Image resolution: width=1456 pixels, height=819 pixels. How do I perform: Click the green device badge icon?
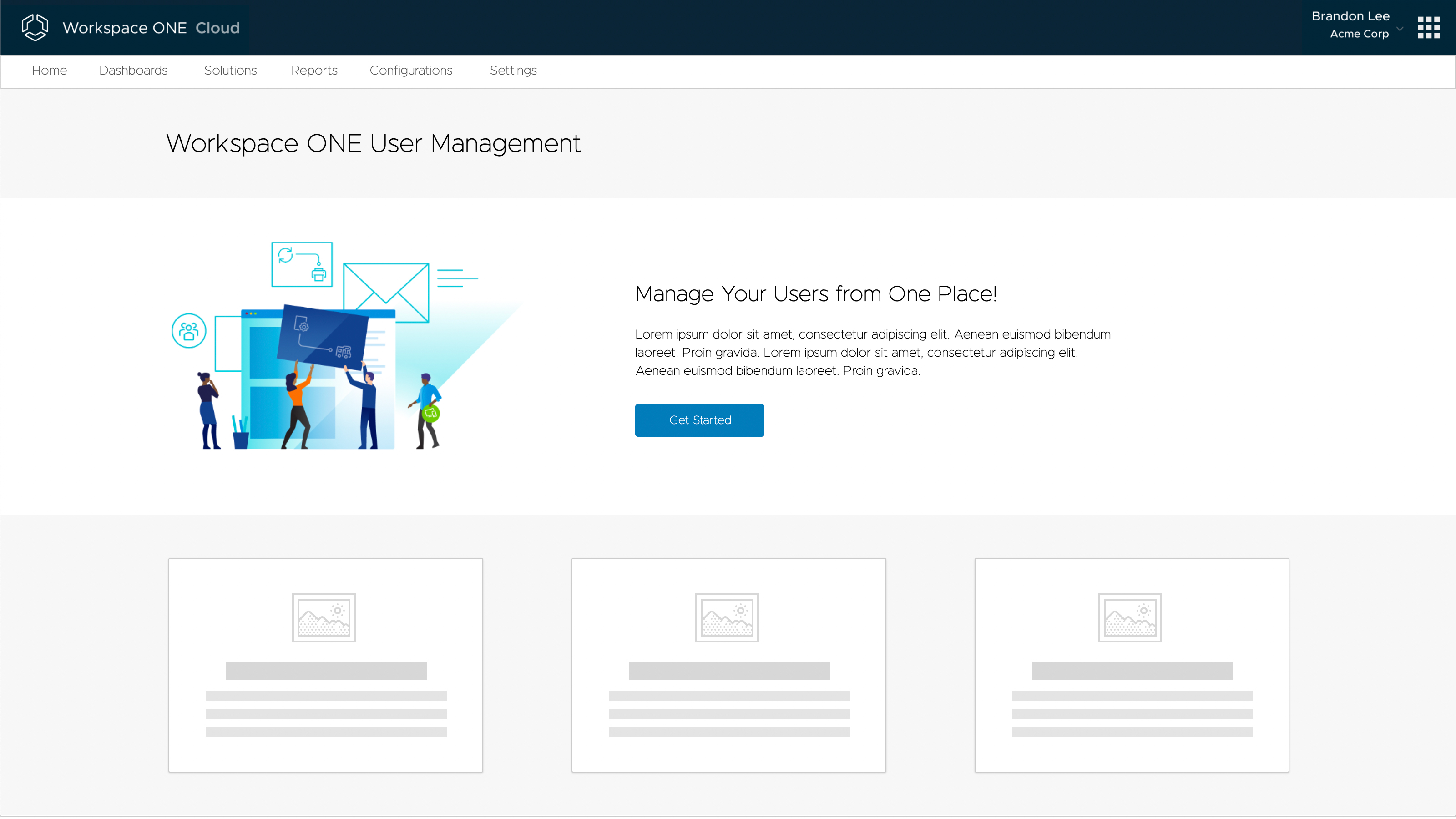click(431, 413)
